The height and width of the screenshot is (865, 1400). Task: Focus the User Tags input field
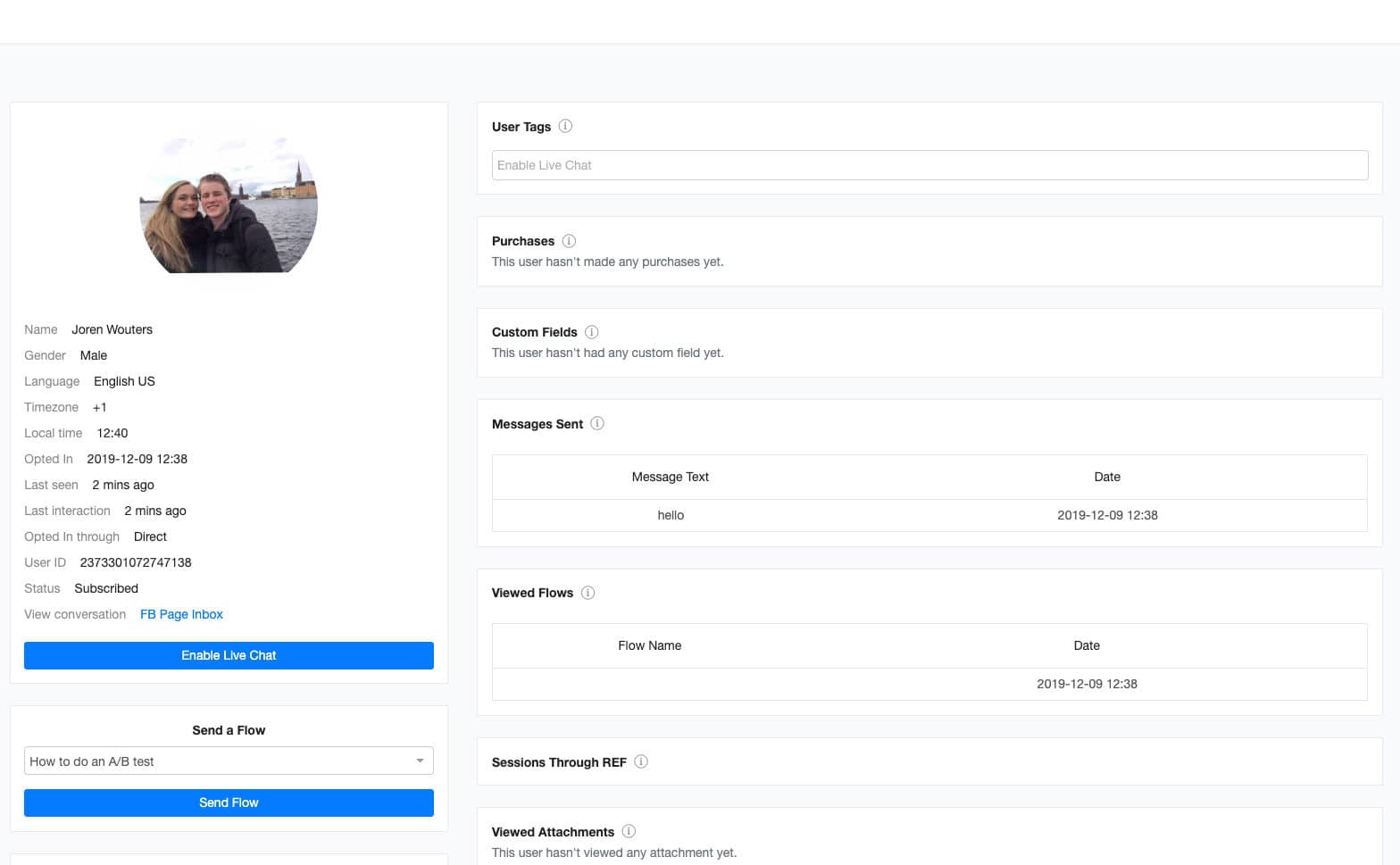pos(929,165)
